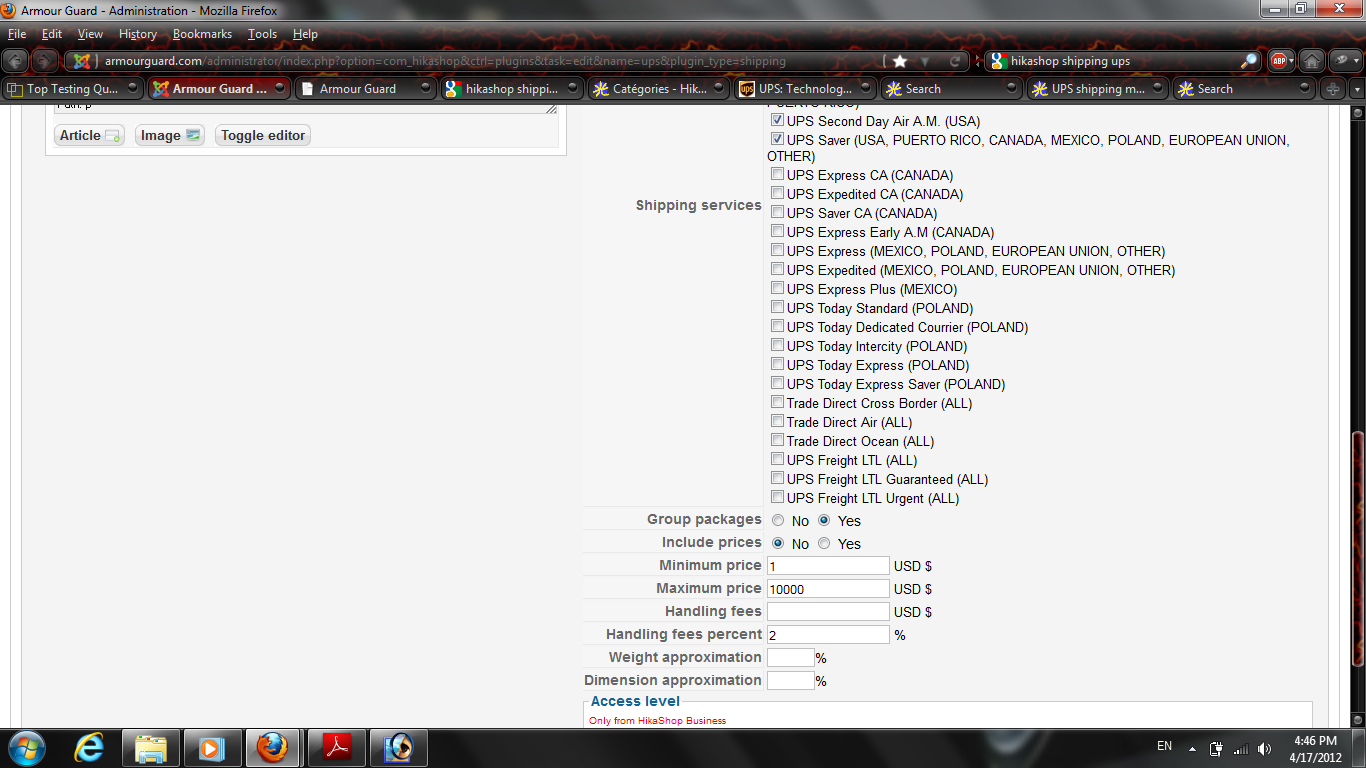1366x768 pixels.
Task: Enable UPS Expedited CA (CANADA)
Action: click(777, 194)
